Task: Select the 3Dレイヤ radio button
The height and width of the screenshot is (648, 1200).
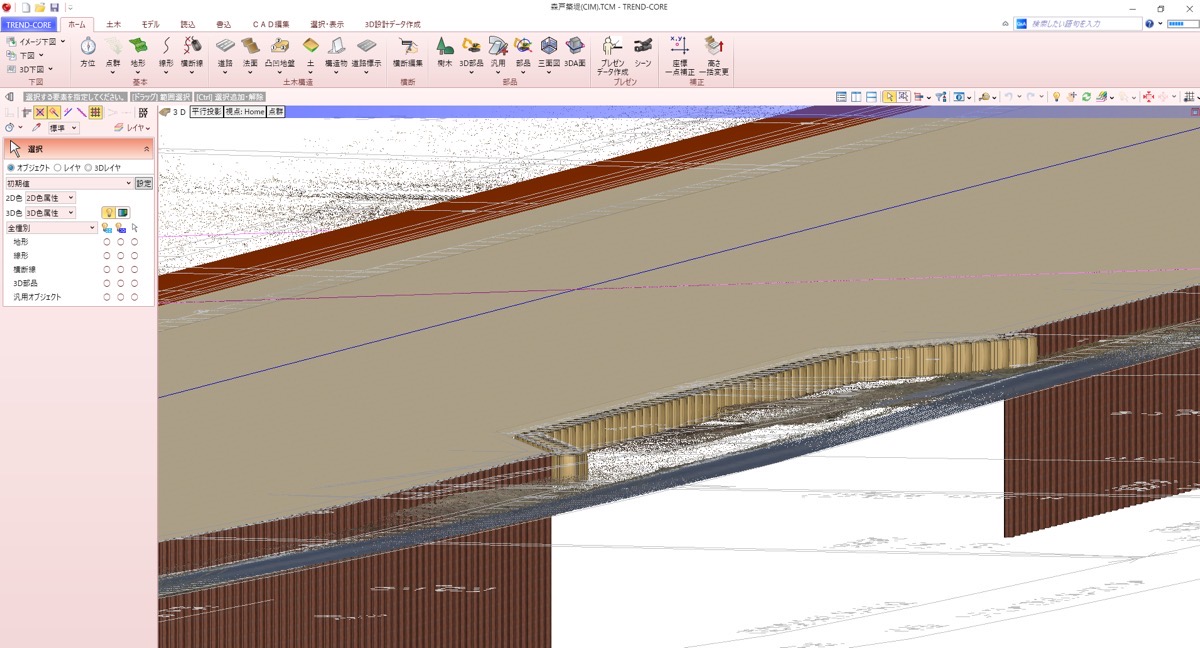Action: click(88, 168)
